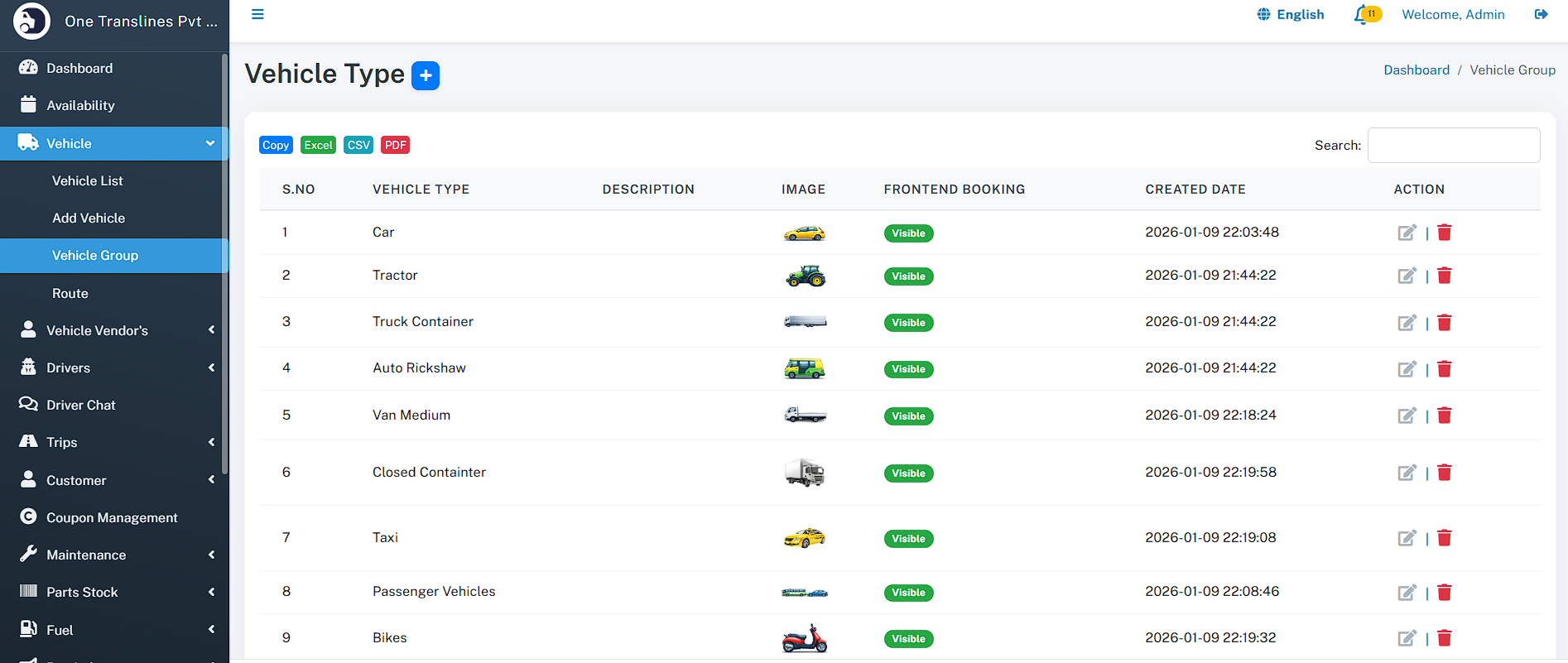The height and width of the screenshot is (663, 1568).
Task: Open the notifications bell icon
Action: coord(1362,15)
